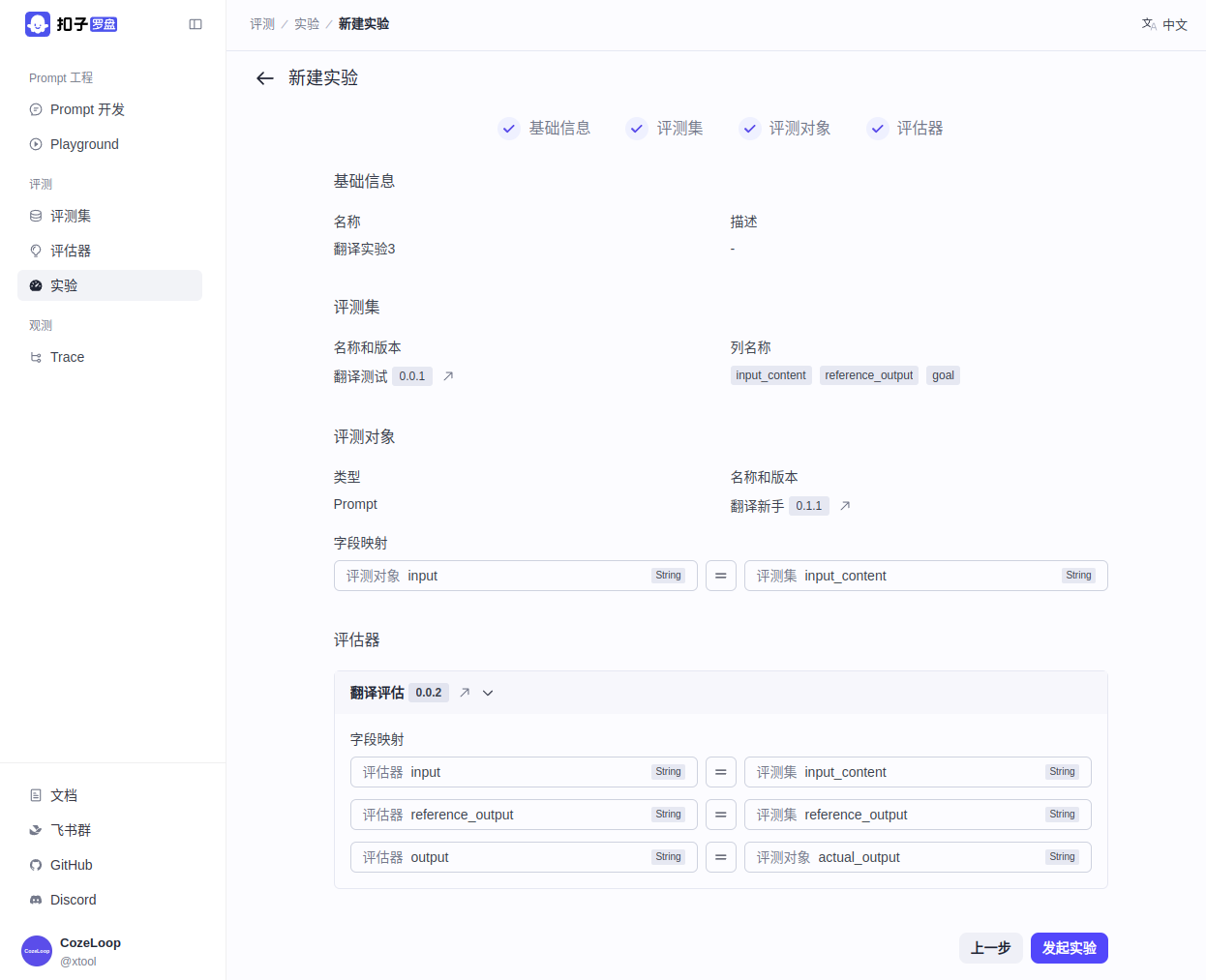Switch language using the 中文 icon
This screenshot has height=980, width=1206.
(x=1164, y=24)
